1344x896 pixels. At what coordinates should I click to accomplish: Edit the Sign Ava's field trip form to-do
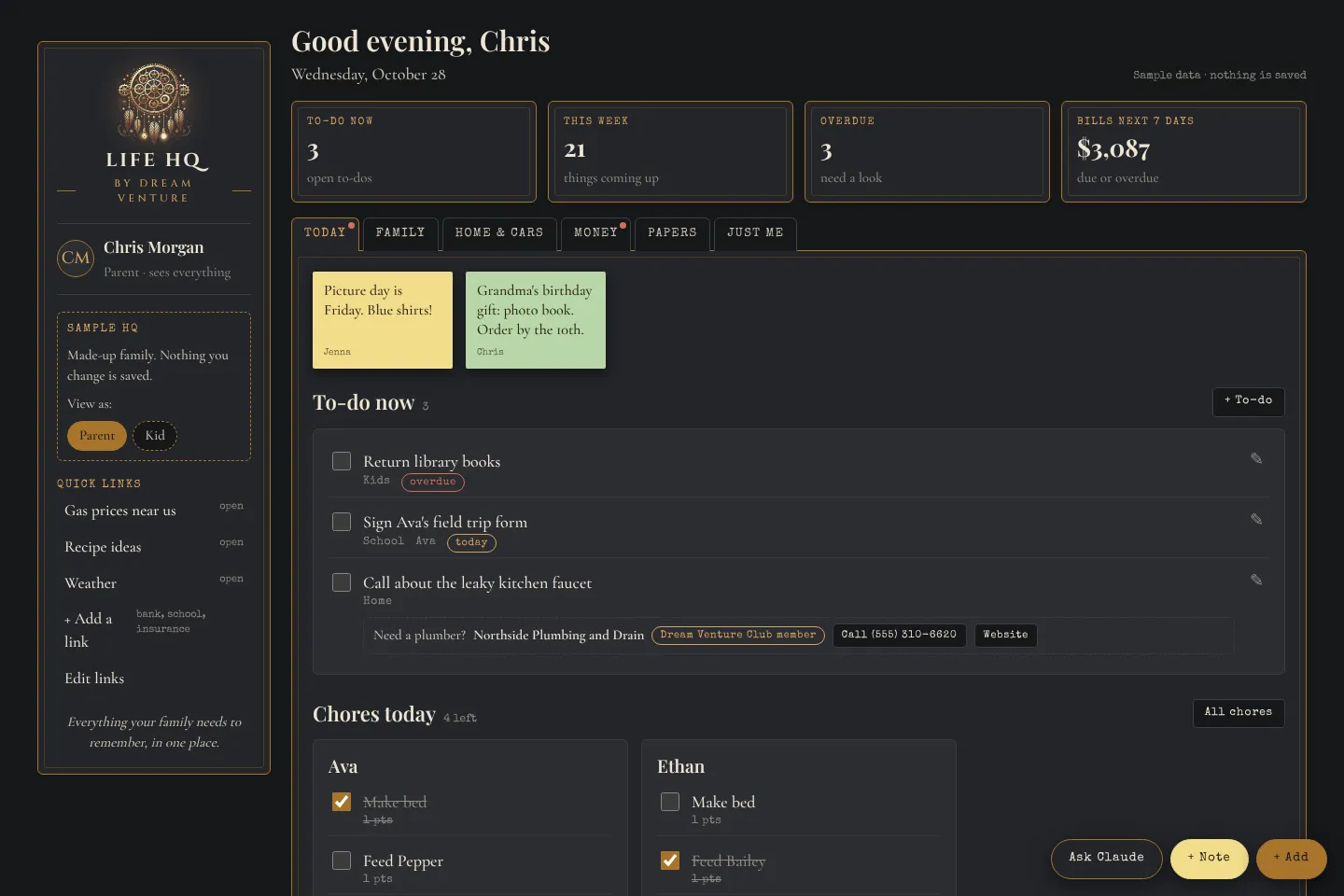coord(1256,519)
